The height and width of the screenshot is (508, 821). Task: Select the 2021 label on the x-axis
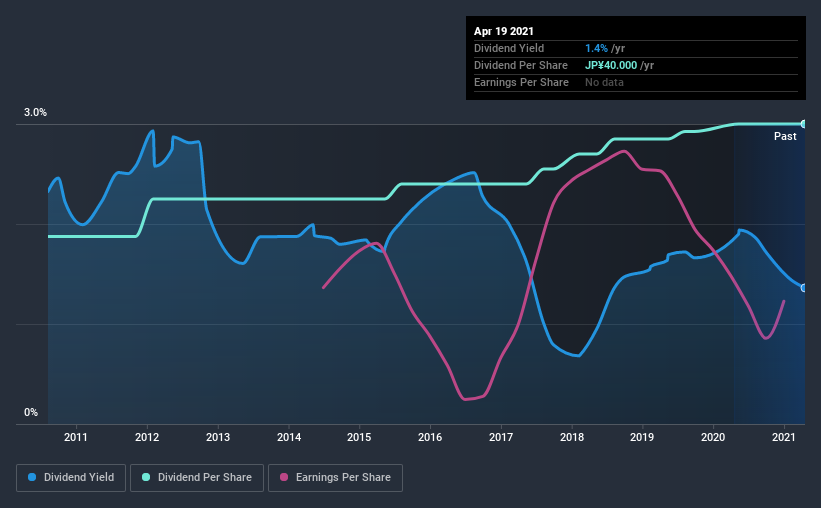pyautogui.click(x=784, y=437)
